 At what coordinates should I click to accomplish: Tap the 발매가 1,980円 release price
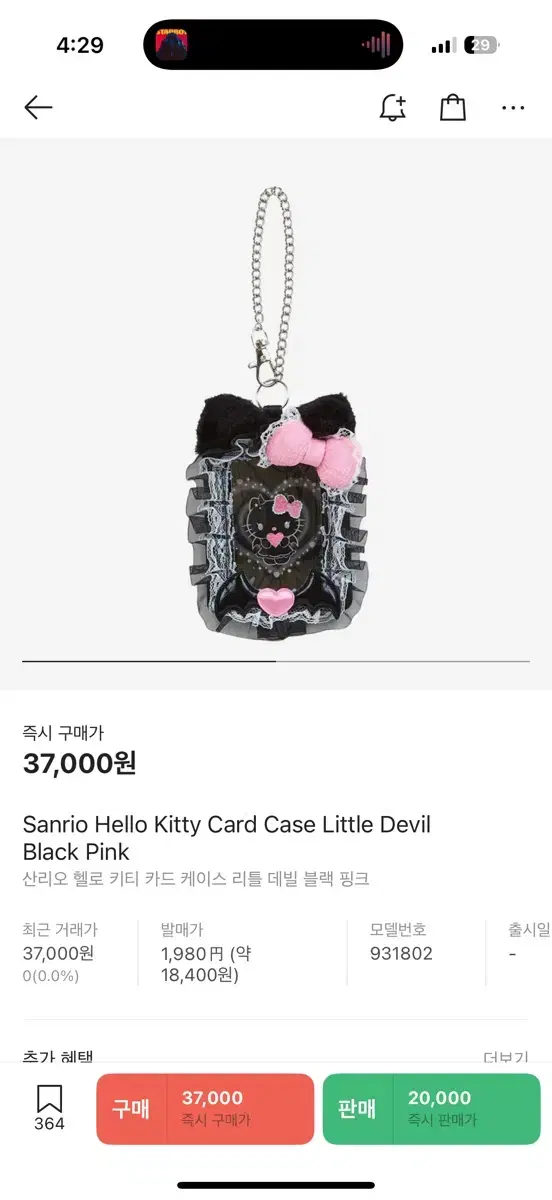(206, 953)
